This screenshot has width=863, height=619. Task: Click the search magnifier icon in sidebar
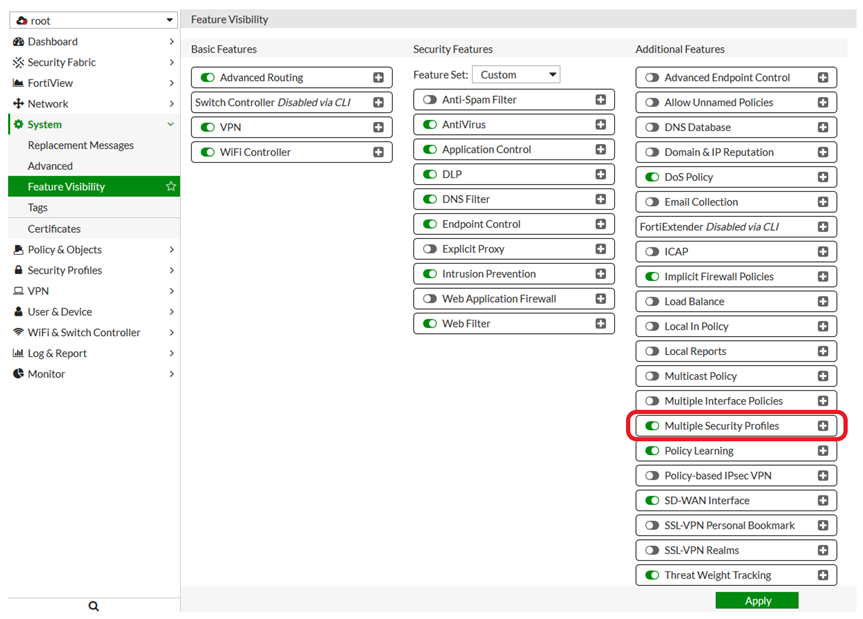tap(93, 606)
